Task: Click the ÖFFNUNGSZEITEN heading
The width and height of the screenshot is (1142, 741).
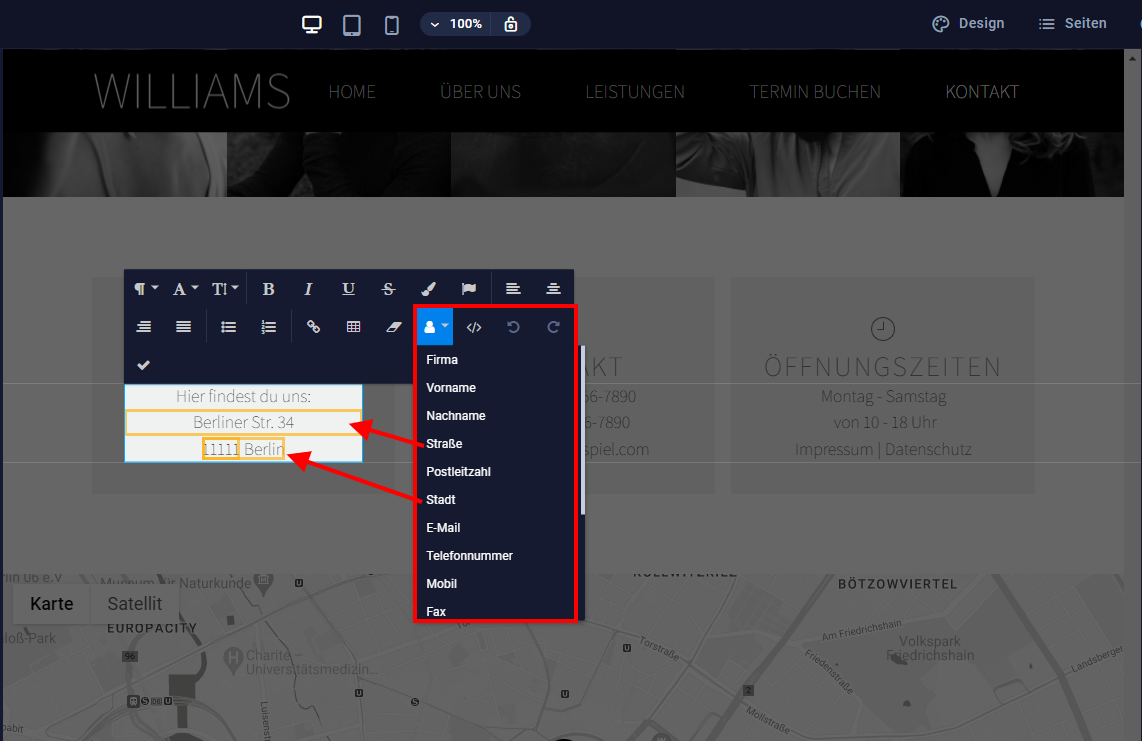Action: pos(883,366)
